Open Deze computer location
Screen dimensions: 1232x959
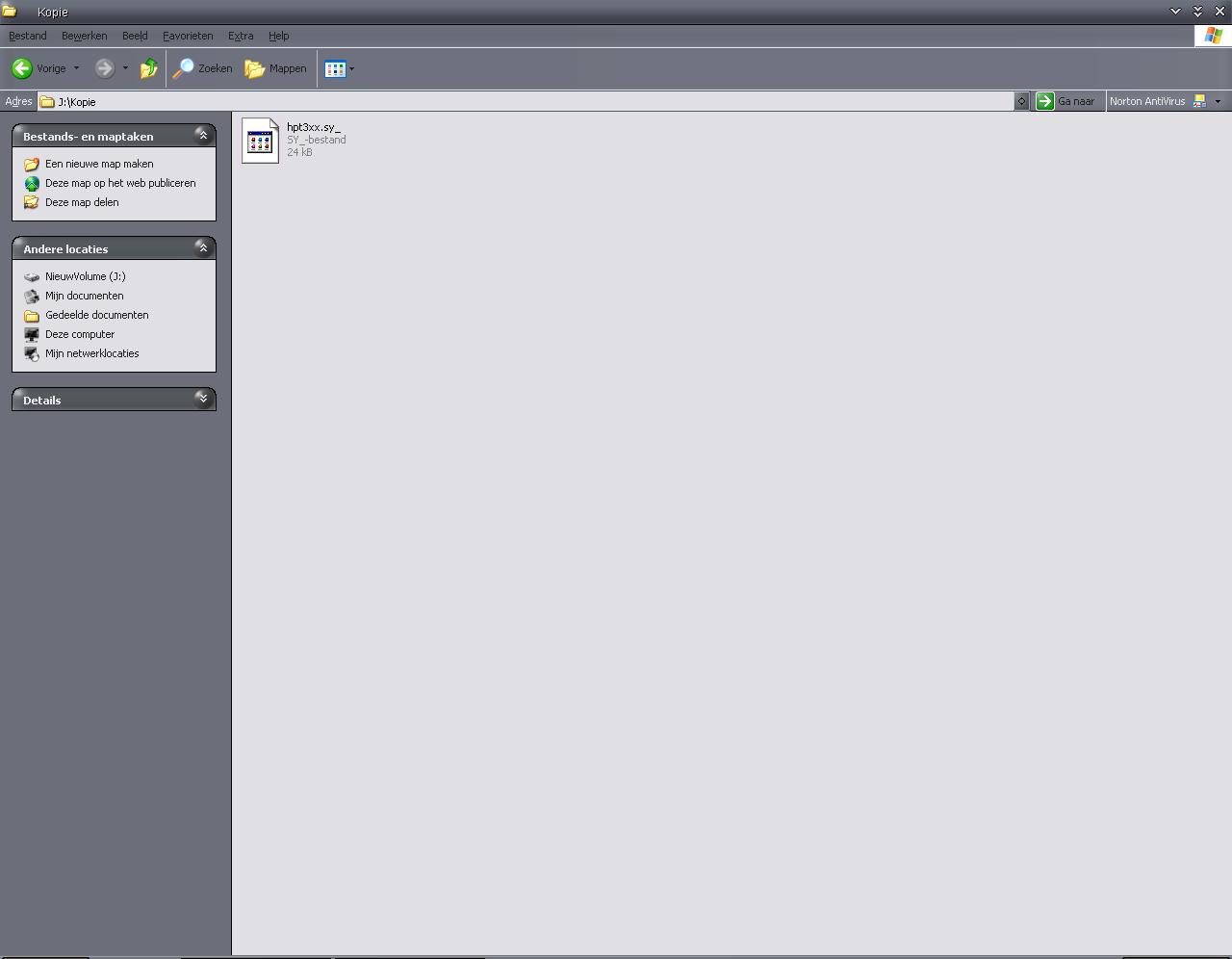80,334
